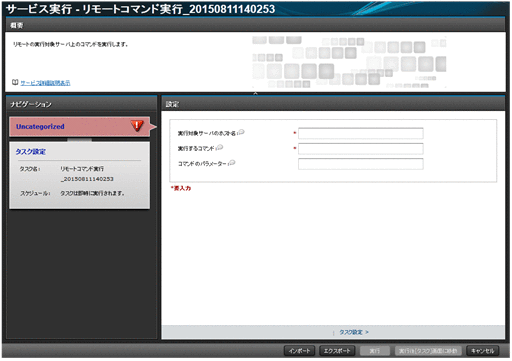Viewport: 512px width, 361px height.
Task: Go to タスク設定 > at the bottom of the settings pane
Action: (354, 332)
